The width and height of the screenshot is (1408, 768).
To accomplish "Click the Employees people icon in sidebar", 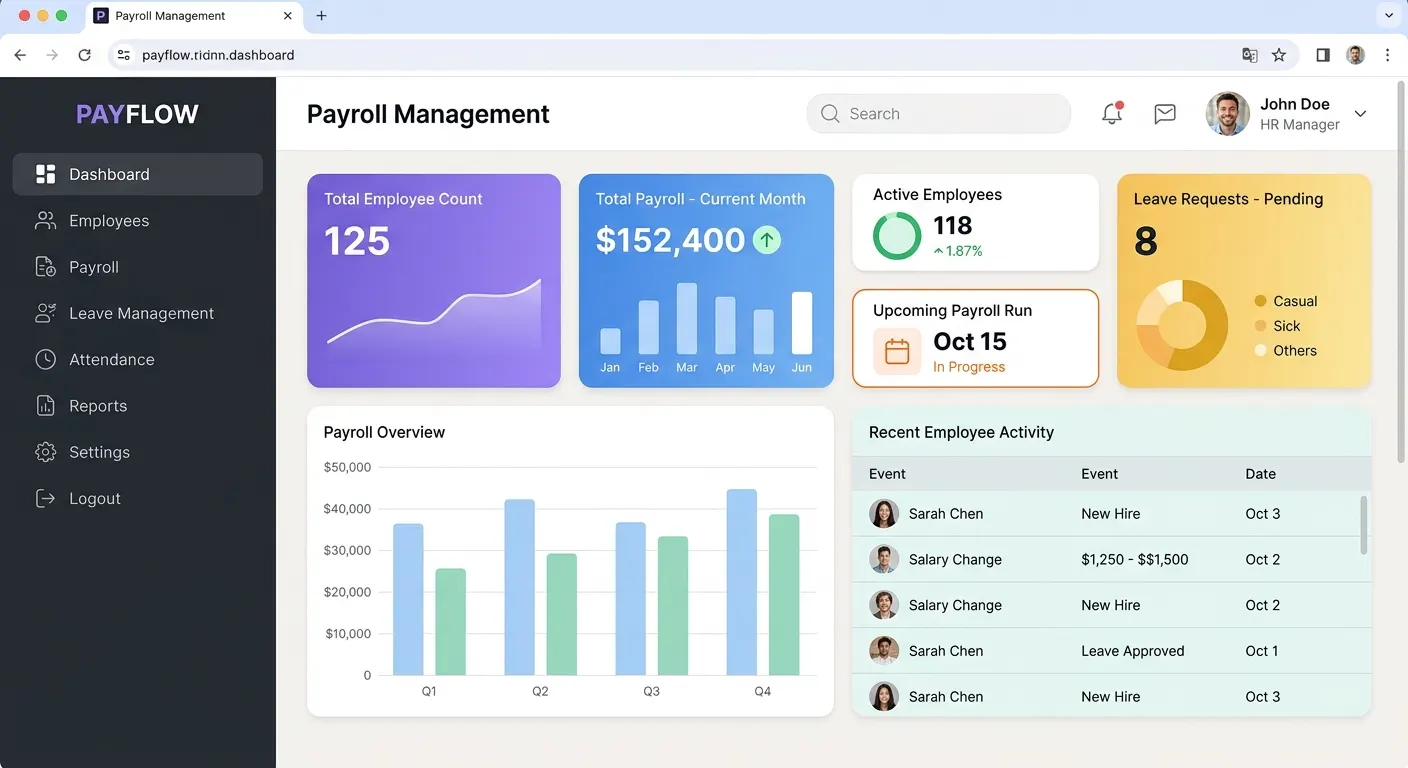I will [45, 221].
